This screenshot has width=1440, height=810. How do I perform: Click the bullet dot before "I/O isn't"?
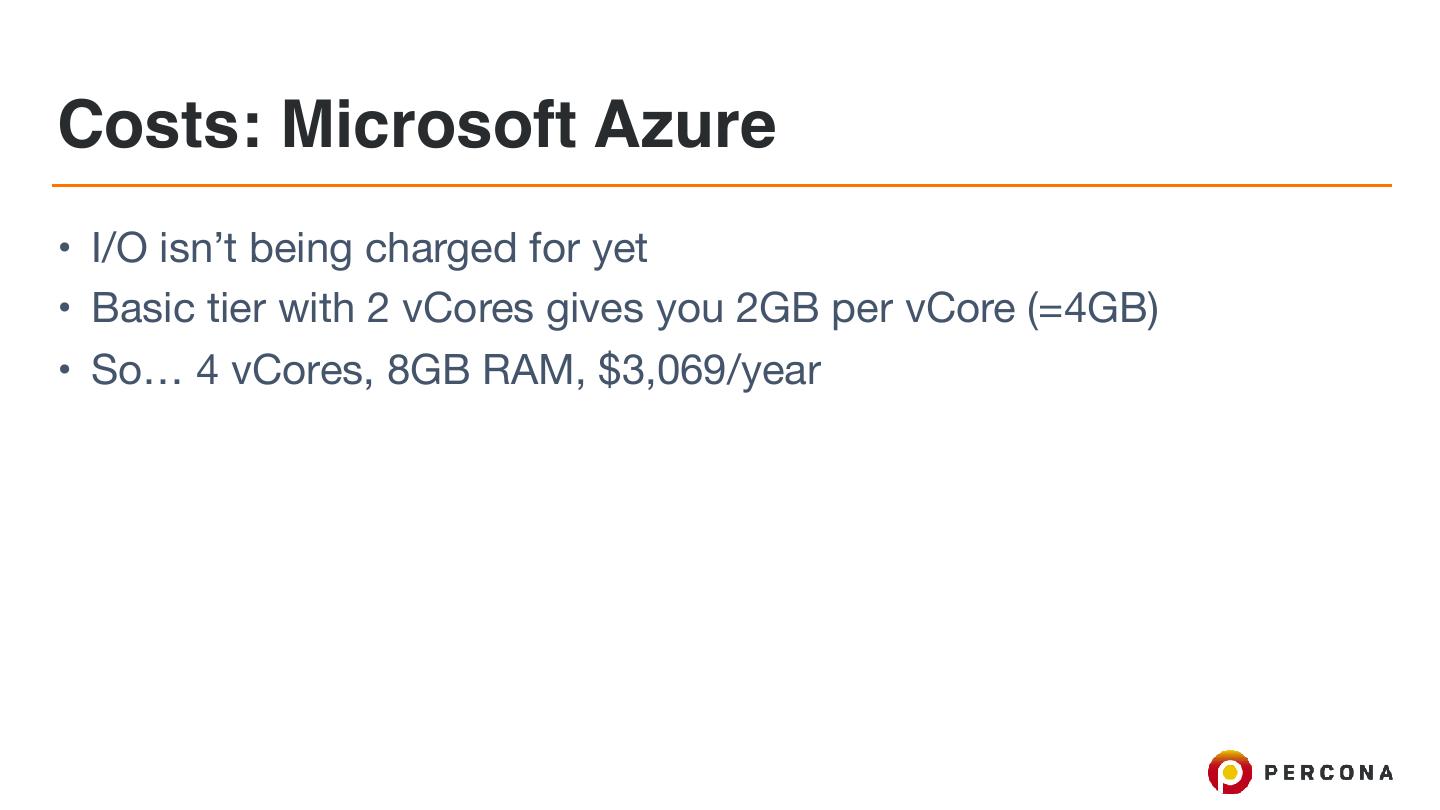(x=65, y=247)
